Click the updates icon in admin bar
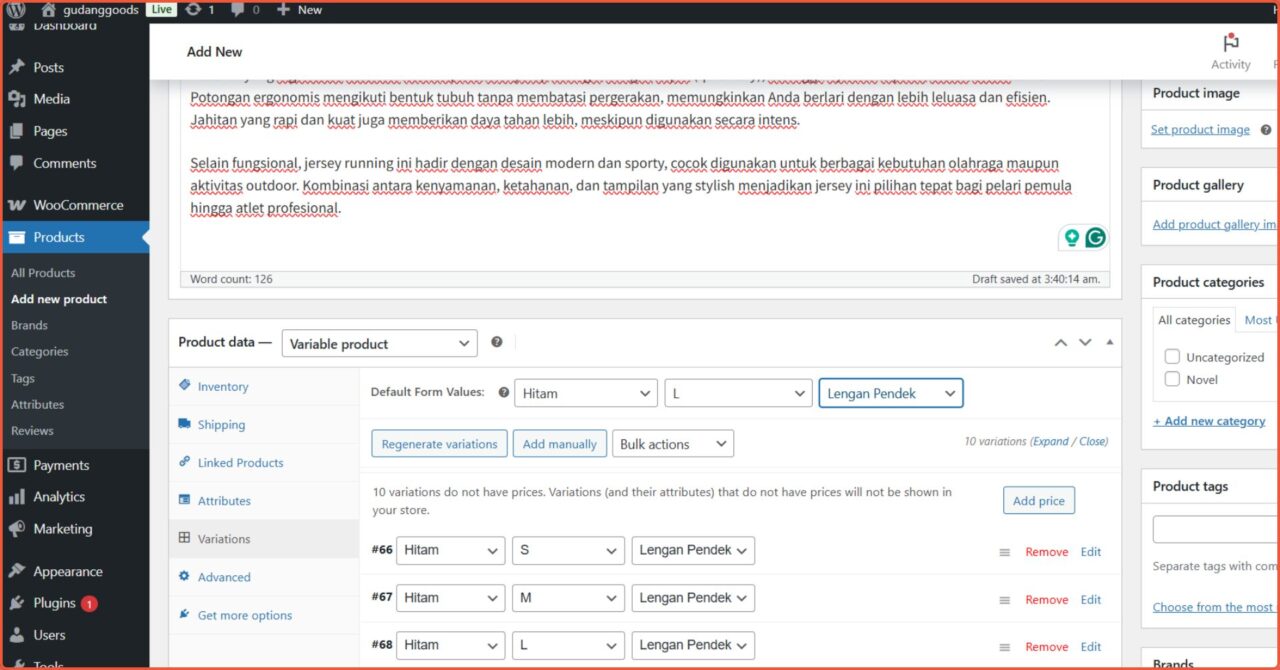1280x670 pixels. tap(191, 9)
